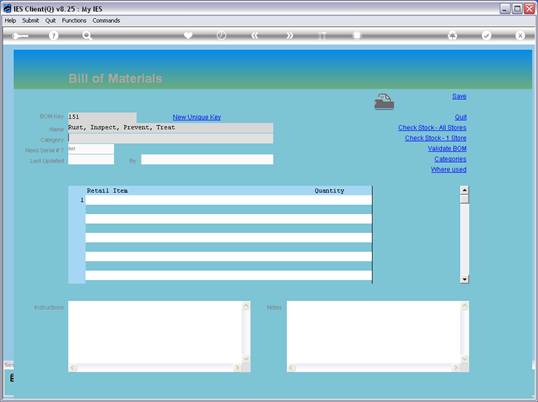Click the printer icon near Save
Viewport: 538px width, 402px height.
(x=384, y=102)
